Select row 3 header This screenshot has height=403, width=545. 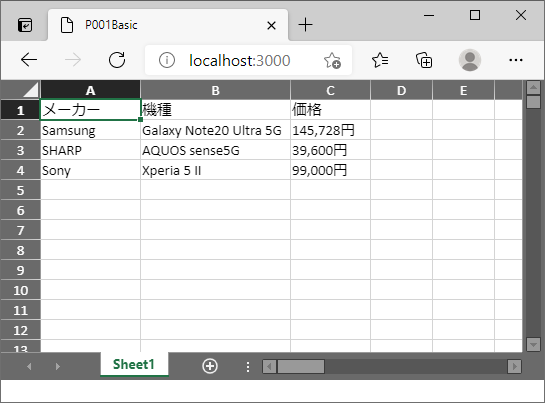(x=21, y=150)
